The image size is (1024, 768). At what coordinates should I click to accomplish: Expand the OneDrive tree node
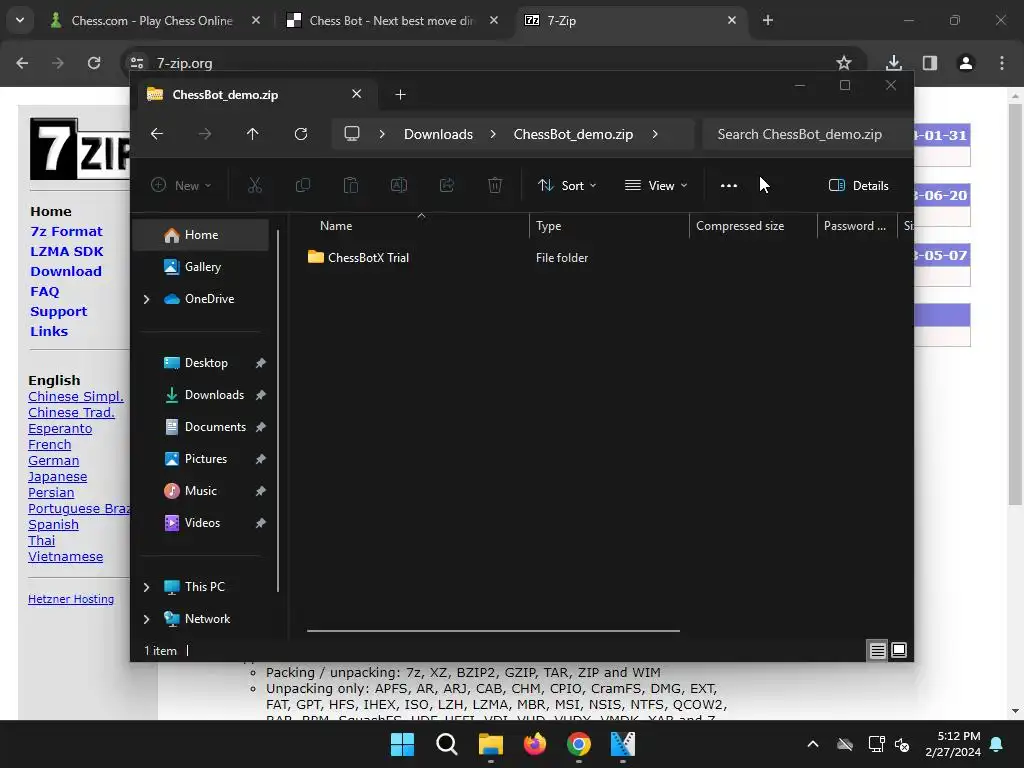pyautogui.click(x=146, y=299)
